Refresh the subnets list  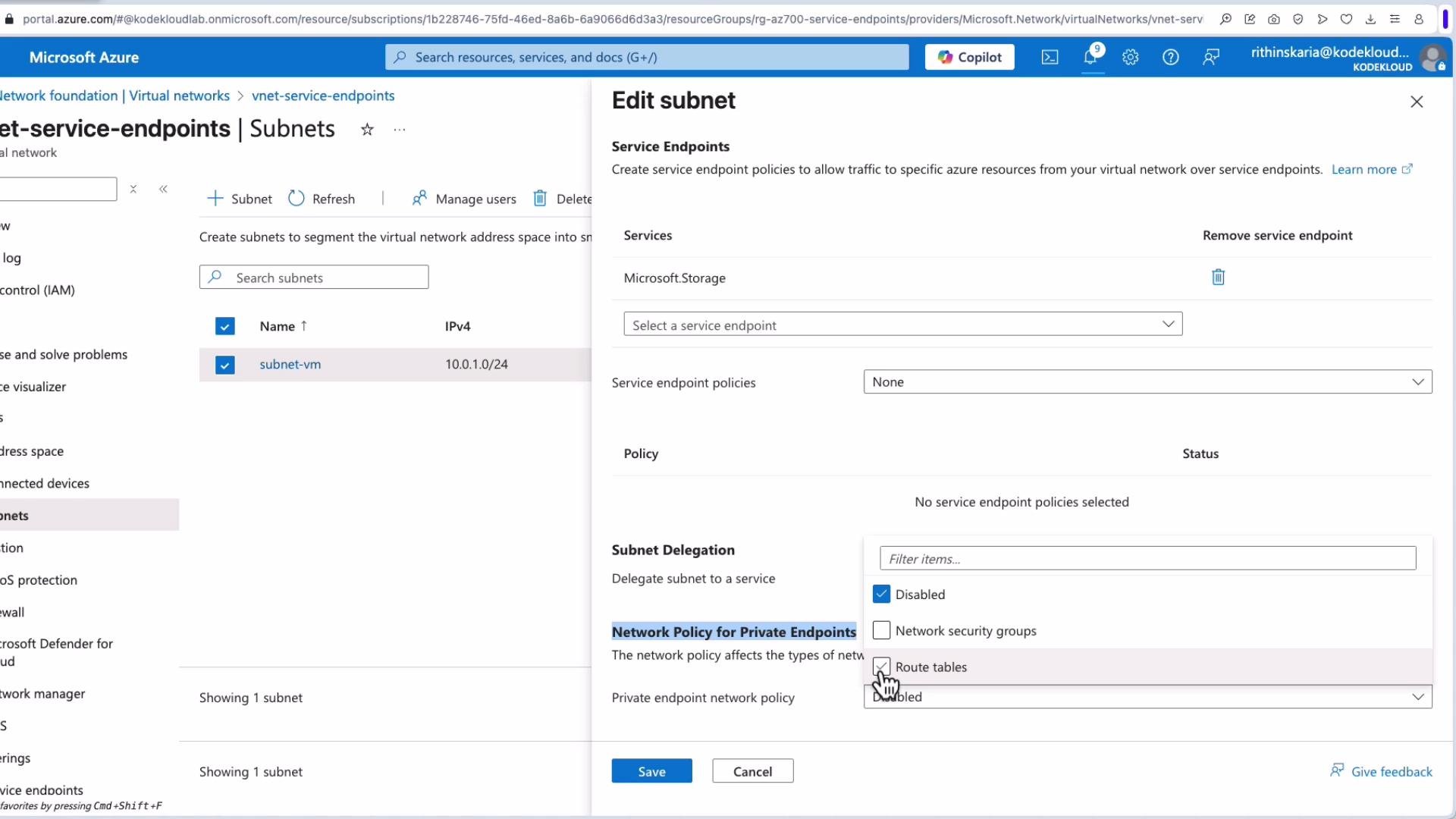click(322, 199)
